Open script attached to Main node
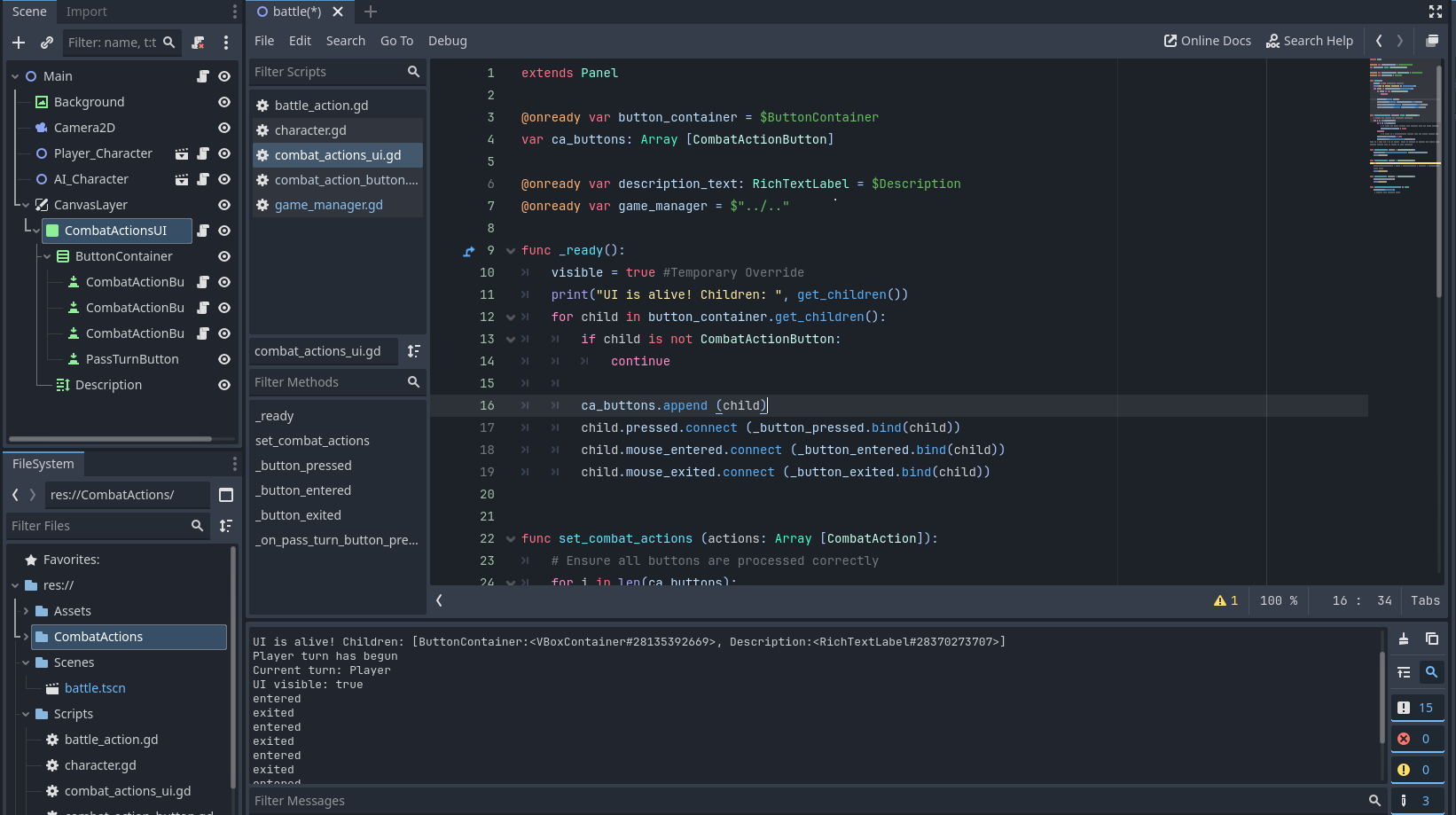Screen dimensions: 1456x815 click(203, 76)
